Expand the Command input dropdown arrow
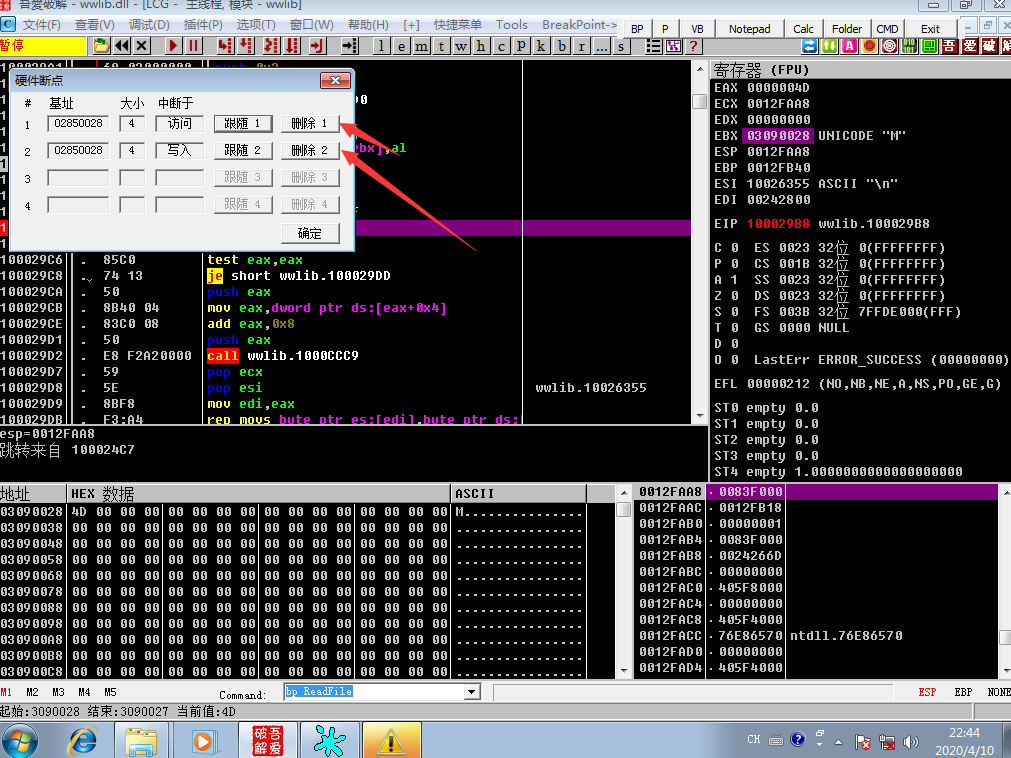The width and height of the screenshot is (1011, 758). (472, 692)
